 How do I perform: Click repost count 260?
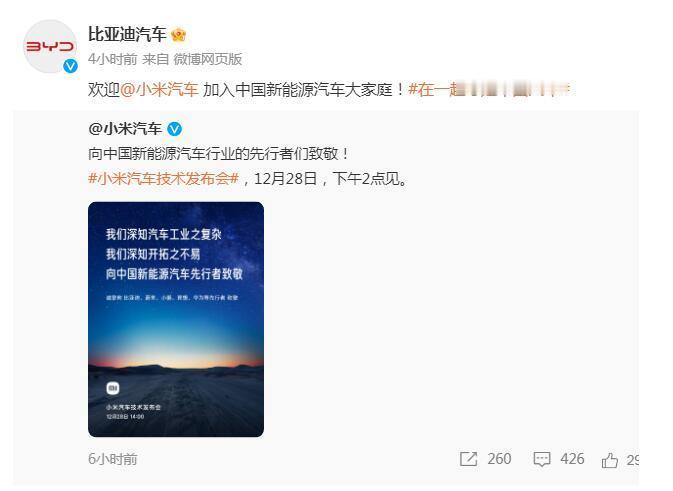pyautogui.click(x=499, y=459)
